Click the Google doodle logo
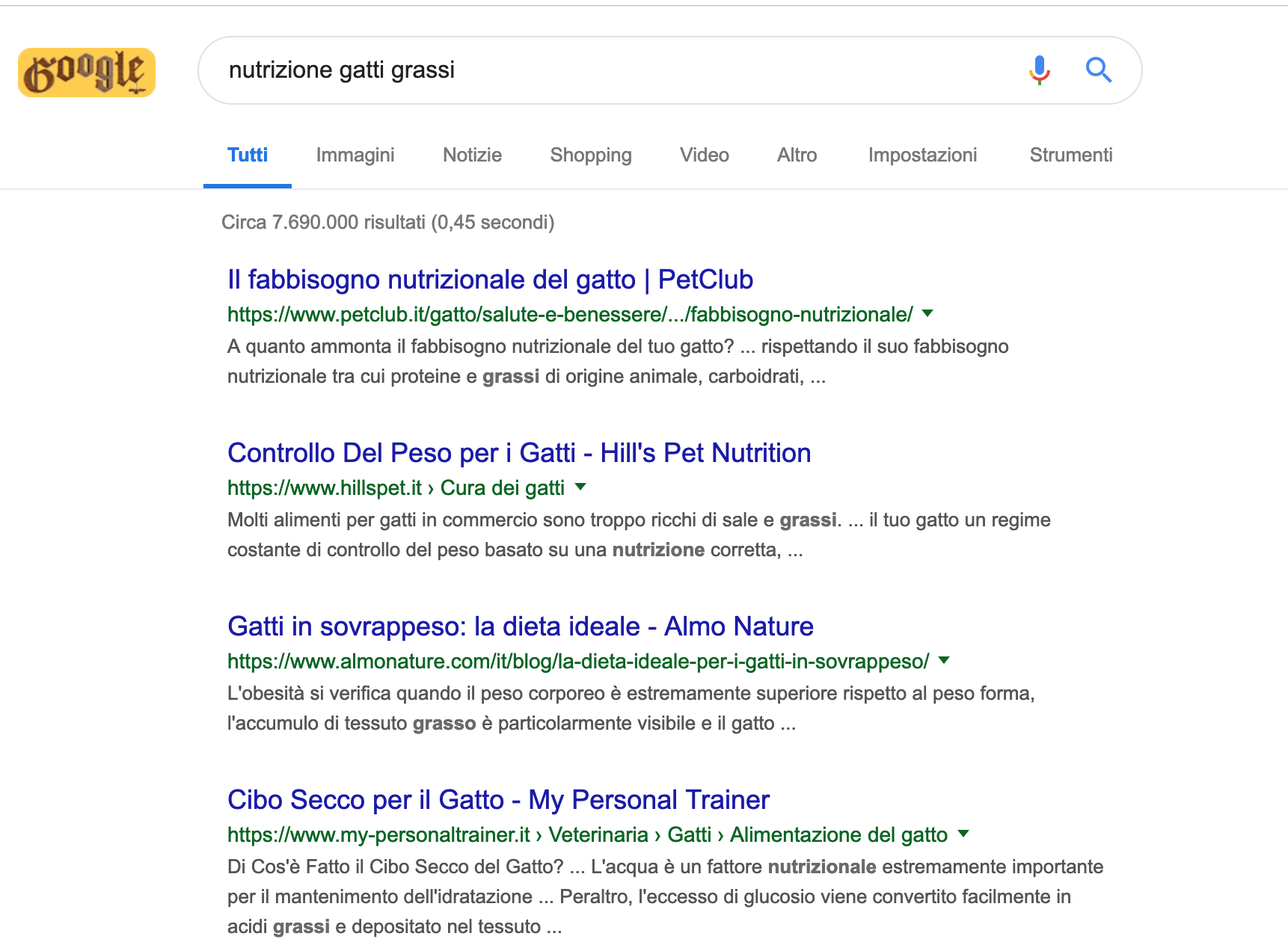The height and width of the screenshot is (951, 1288). [x=87, y=73]
